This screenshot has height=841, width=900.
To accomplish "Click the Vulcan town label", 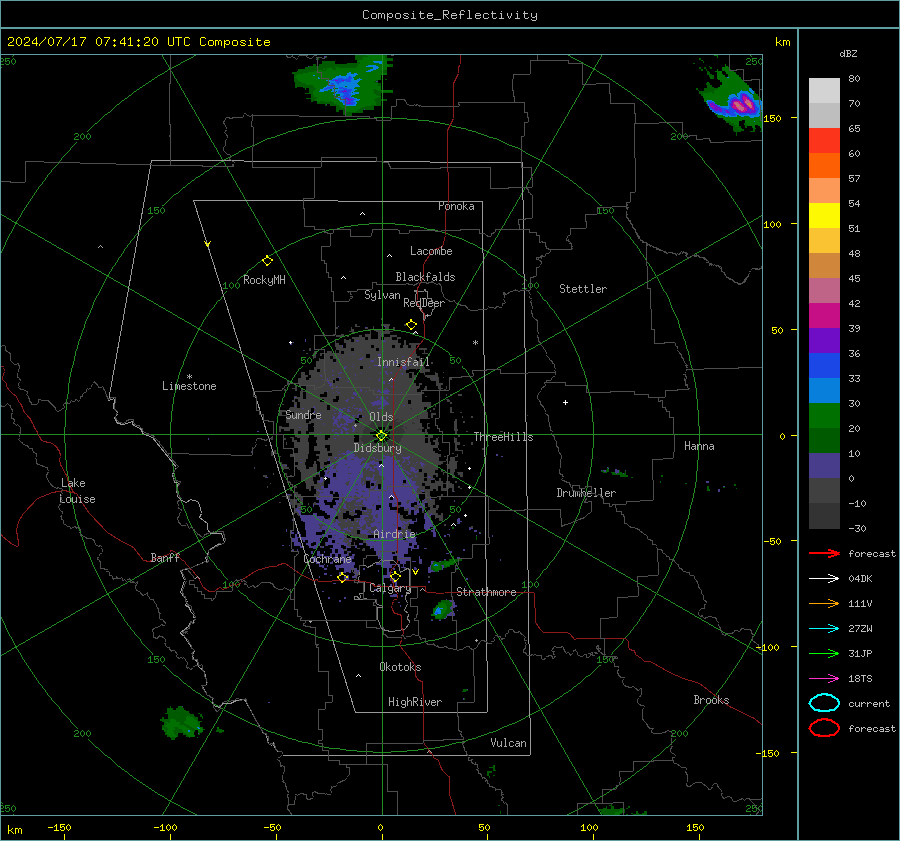I will [509, 743].
